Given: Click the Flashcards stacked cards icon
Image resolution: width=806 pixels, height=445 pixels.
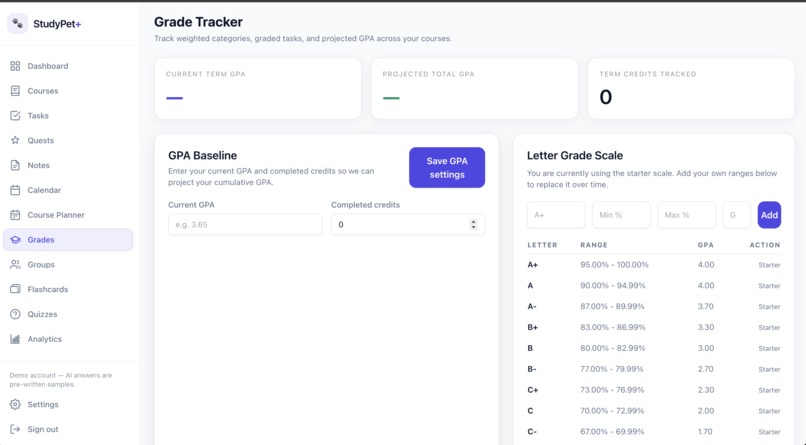Looking at the screenshot, I should point(15,289).
